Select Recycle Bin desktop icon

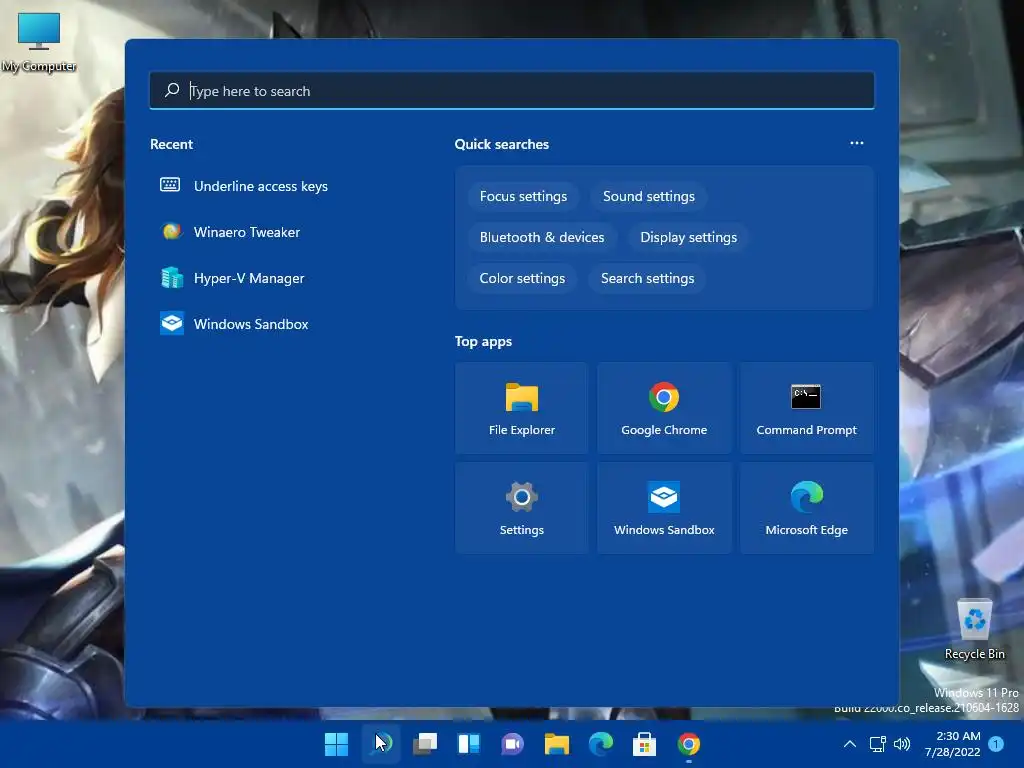pos(974,630)
